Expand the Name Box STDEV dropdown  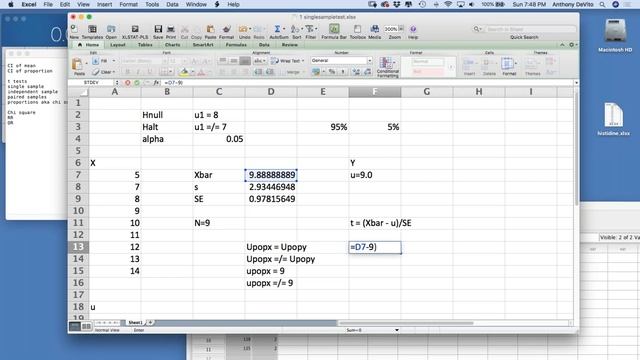(117, 83)
